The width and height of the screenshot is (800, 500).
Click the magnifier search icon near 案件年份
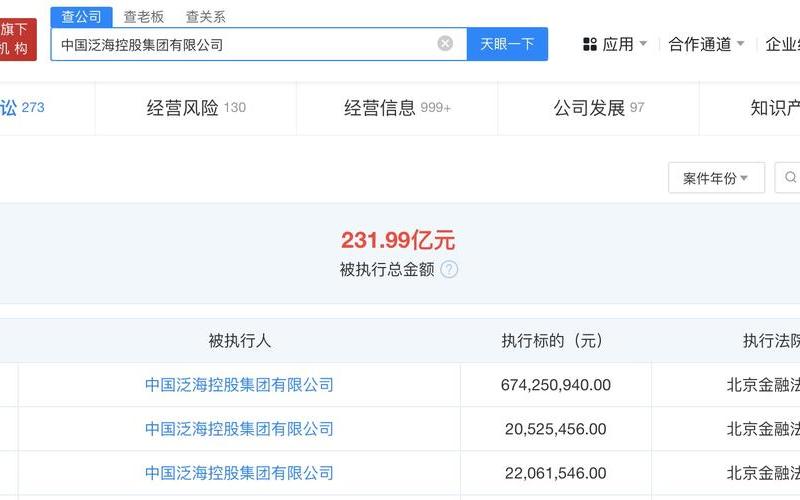tap(790, 178)
